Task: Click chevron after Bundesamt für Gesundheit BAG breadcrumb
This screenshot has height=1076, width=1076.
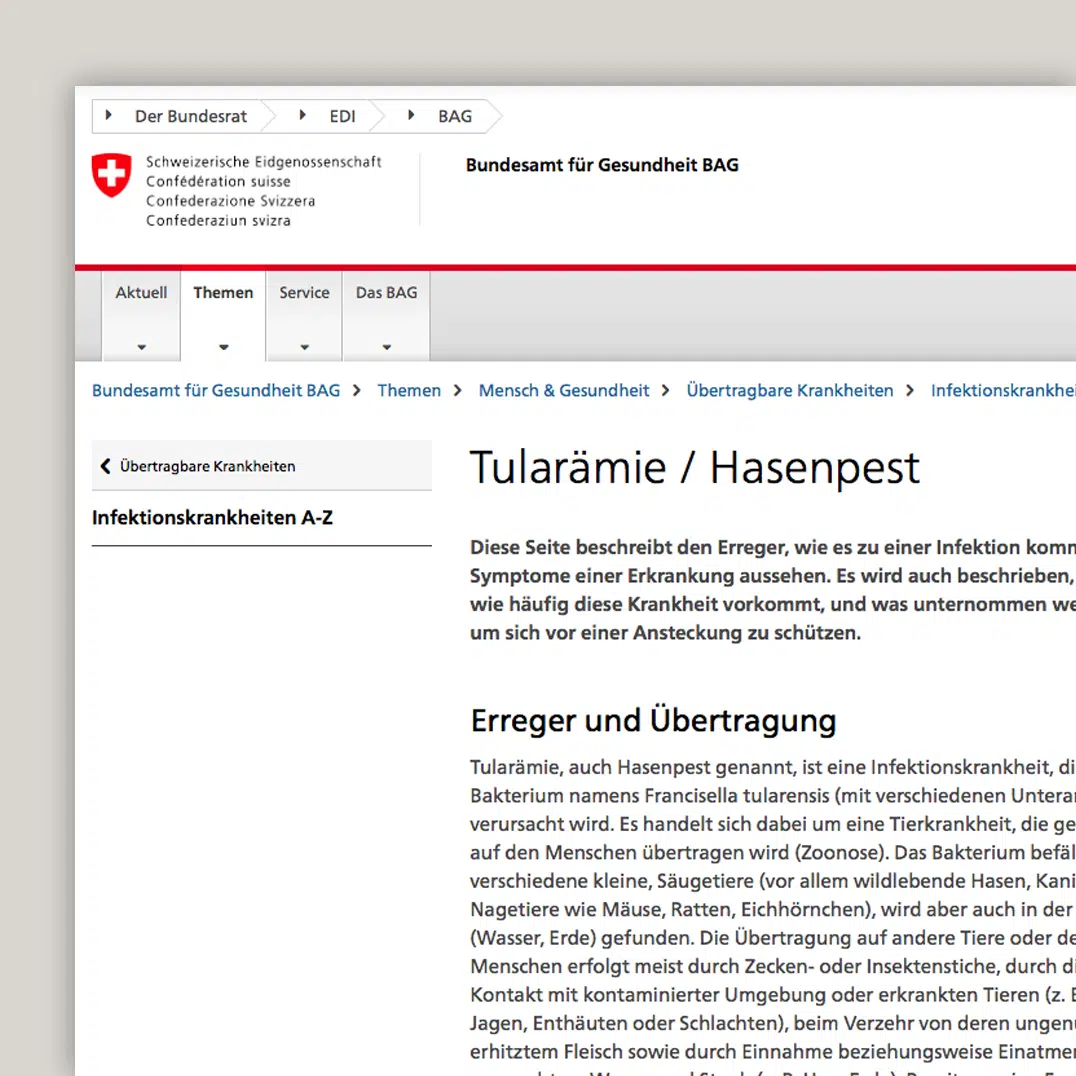Action: 357,390
